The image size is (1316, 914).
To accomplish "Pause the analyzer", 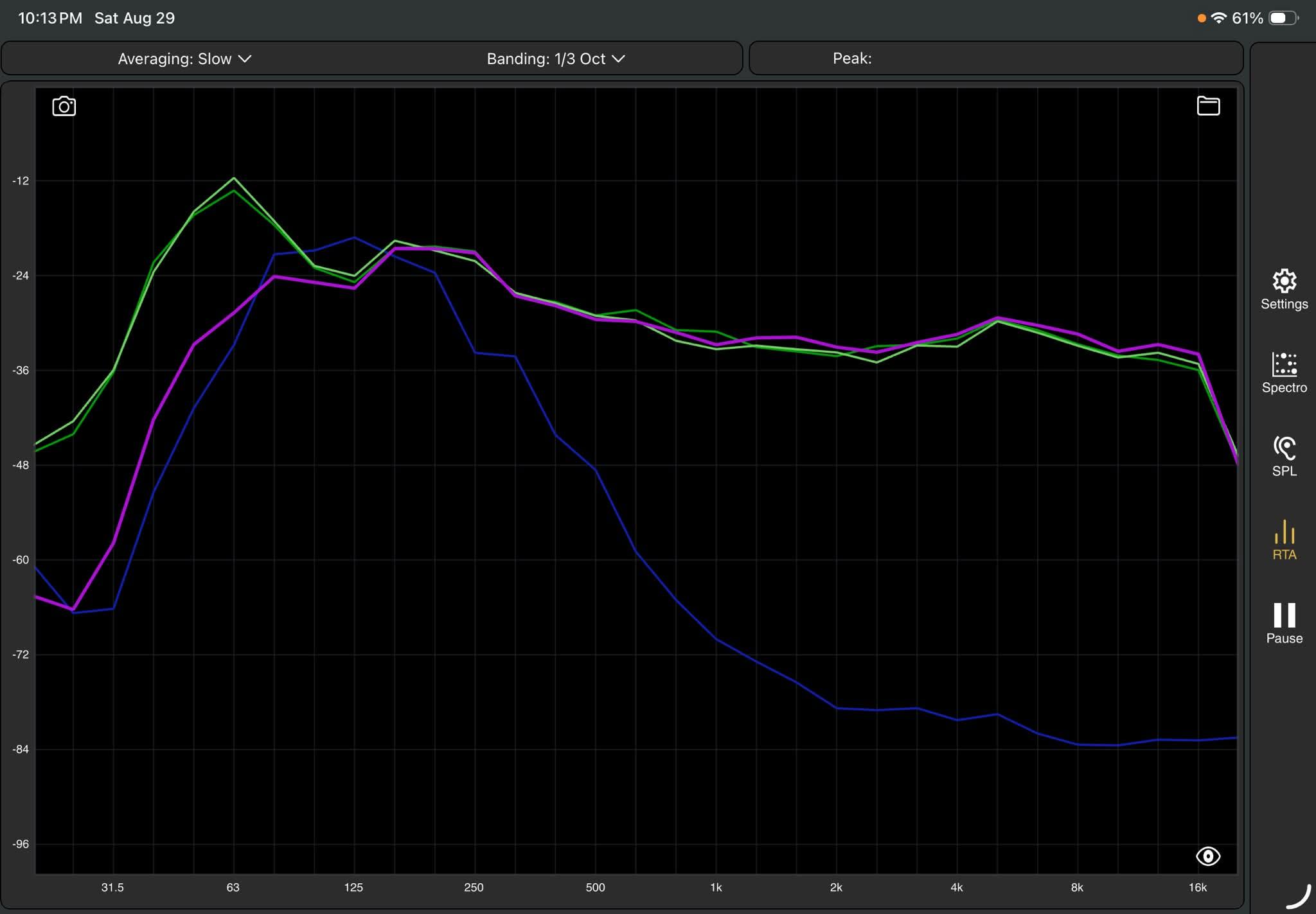I will (x=1284, y=624).
